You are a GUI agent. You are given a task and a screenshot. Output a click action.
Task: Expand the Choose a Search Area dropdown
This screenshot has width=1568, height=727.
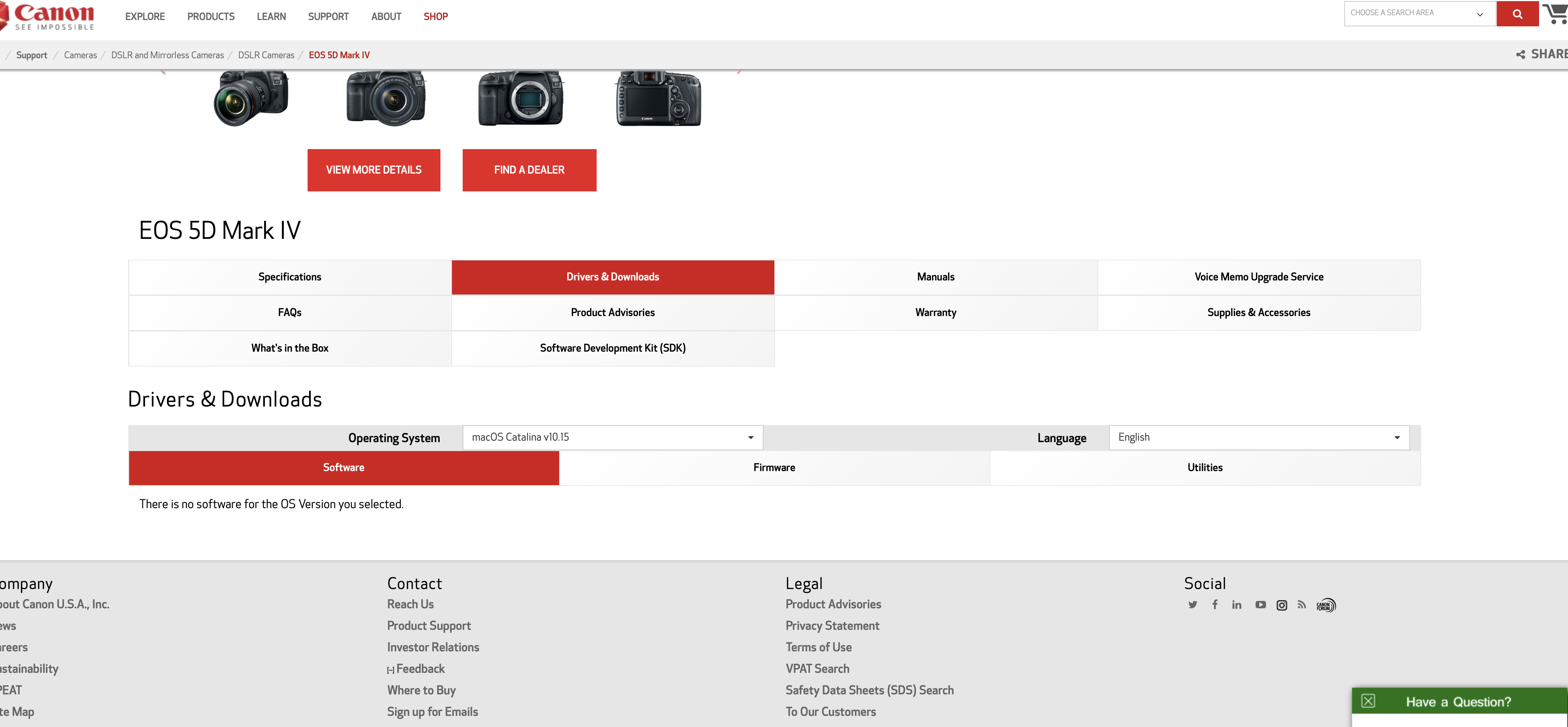[1419, 13]
